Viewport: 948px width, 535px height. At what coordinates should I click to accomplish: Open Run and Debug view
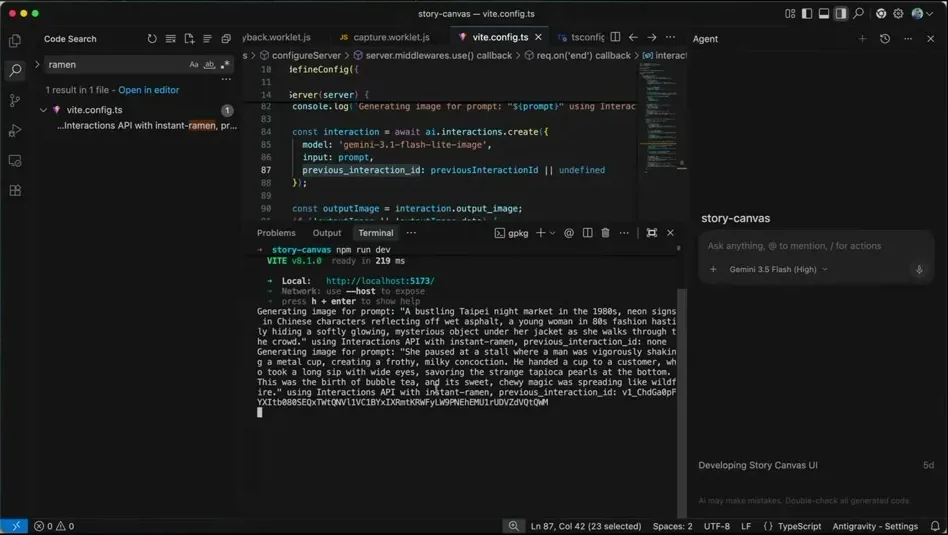15,131
